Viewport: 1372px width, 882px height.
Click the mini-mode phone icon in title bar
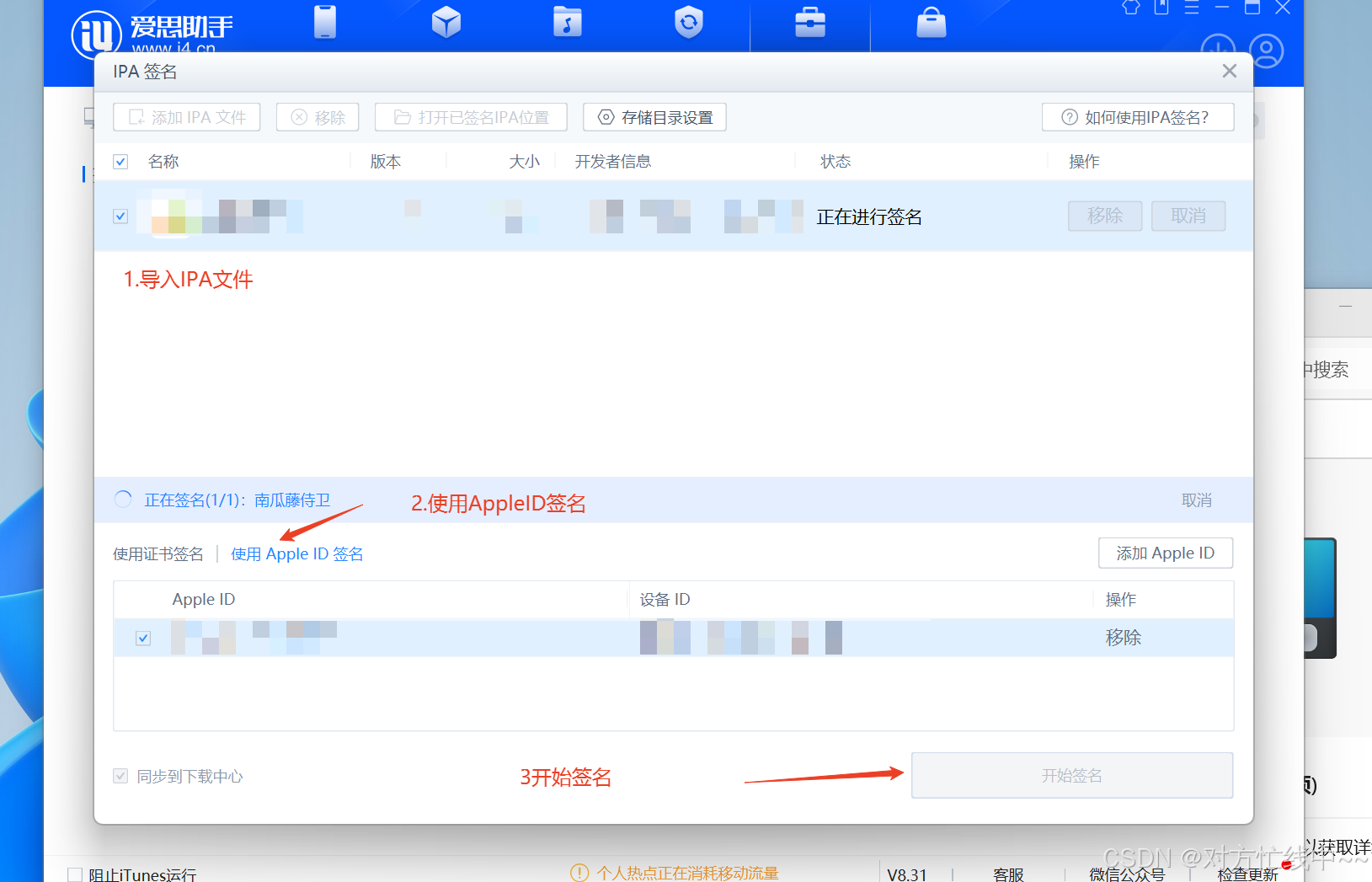click(1161, 8)
